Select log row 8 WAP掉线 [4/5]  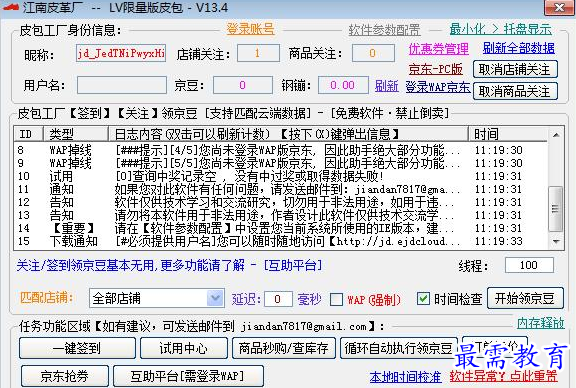[281, 150]
